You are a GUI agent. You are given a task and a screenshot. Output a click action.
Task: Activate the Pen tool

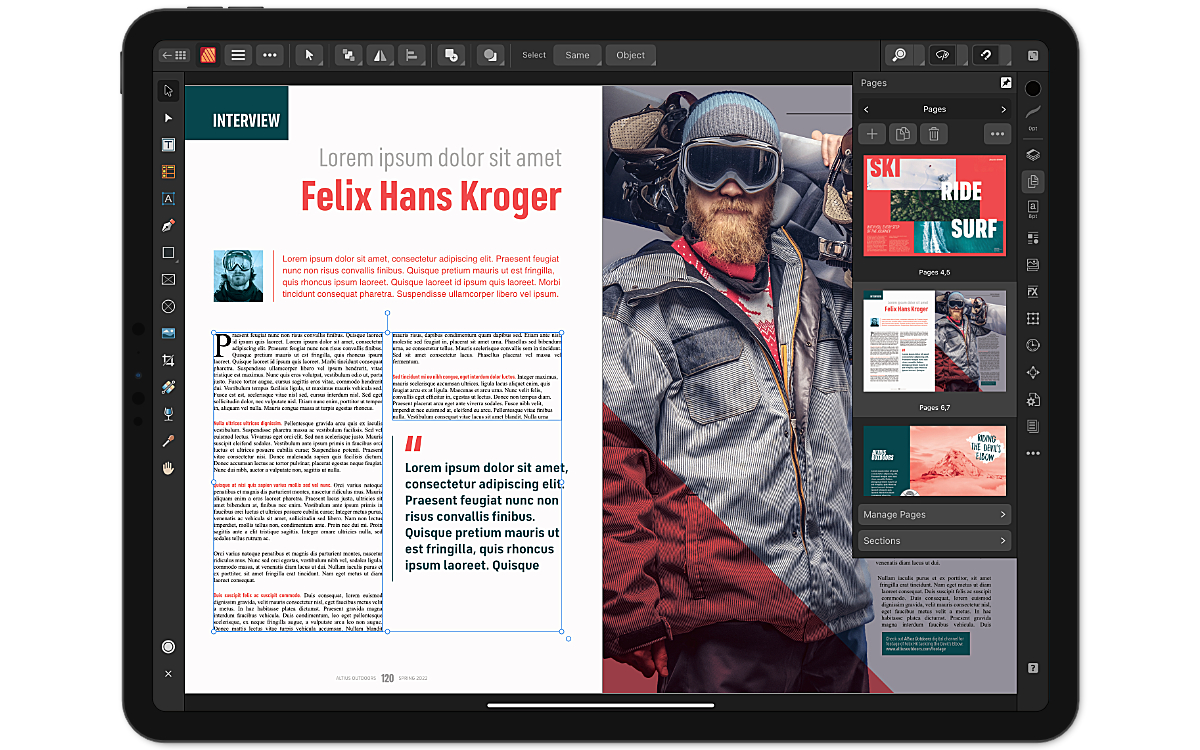(168, 225)
